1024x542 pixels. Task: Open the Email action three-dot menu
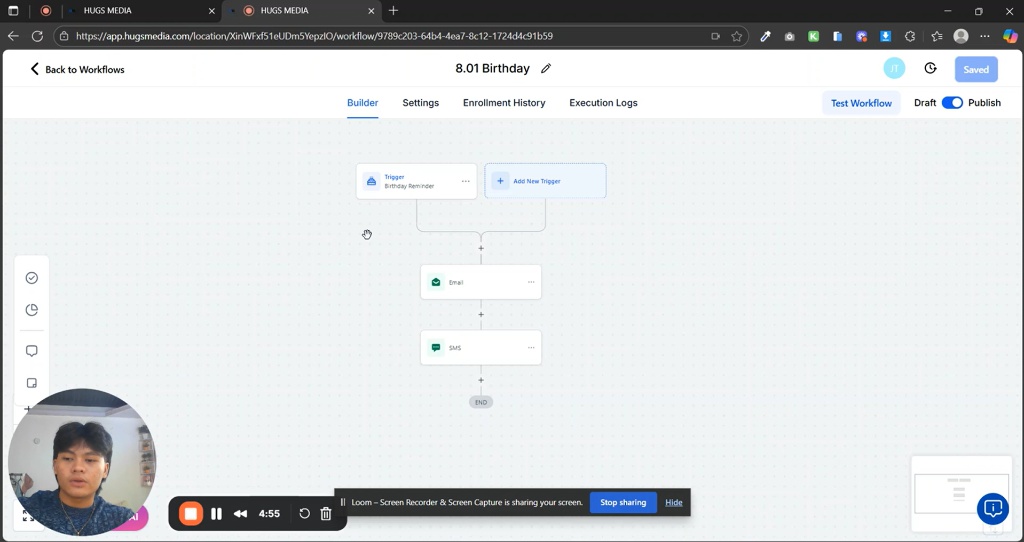click(x=531, y=282)
